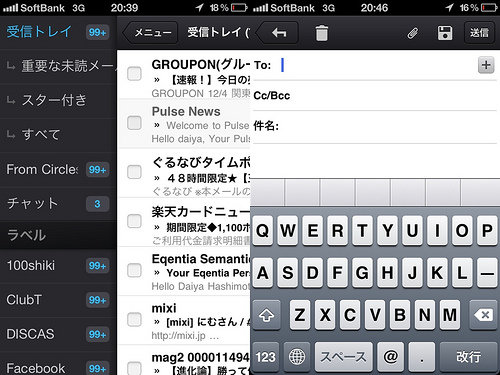Open the Eqentia Semantic email

184,271
